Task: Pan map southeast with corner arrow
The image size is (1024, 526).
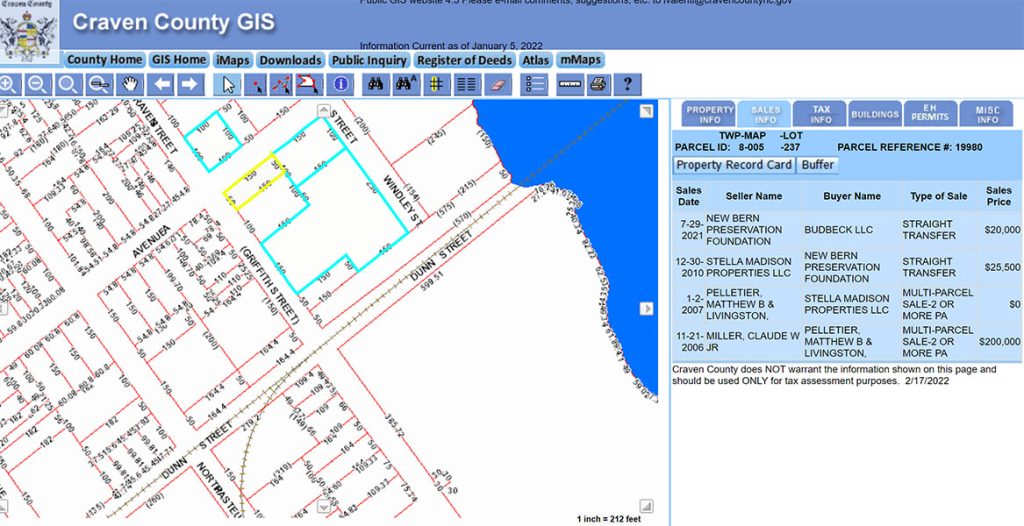Action: (x=646, y=505)
